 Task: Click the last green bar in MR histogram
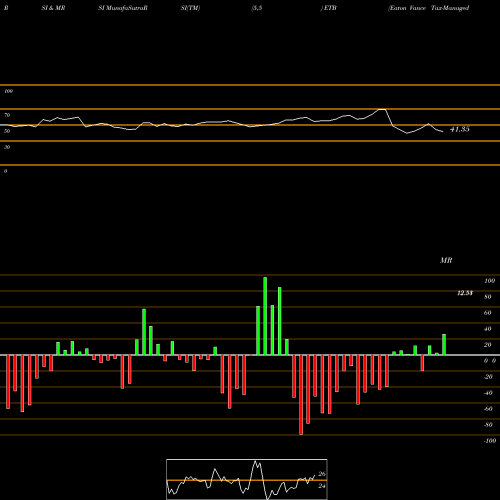coord(444,345)
